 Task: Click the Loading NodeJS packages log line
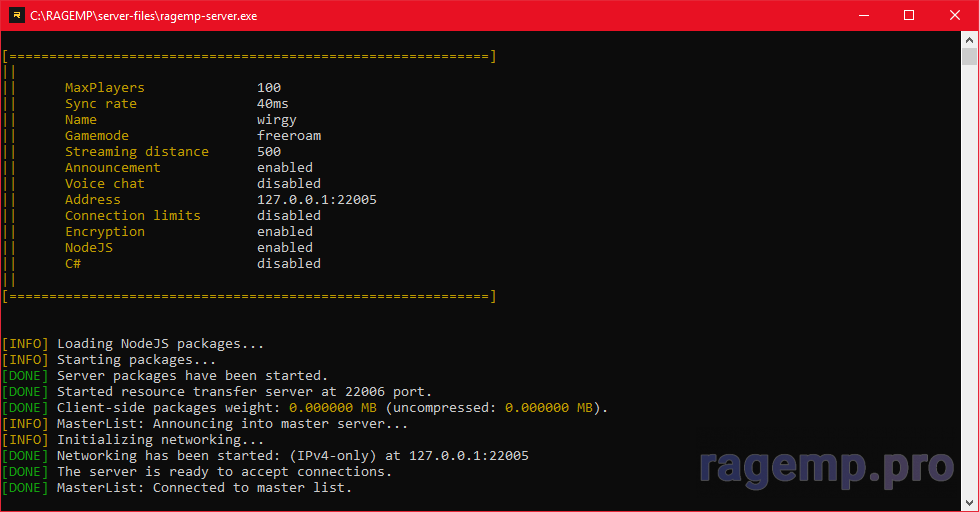coord(160,344)
